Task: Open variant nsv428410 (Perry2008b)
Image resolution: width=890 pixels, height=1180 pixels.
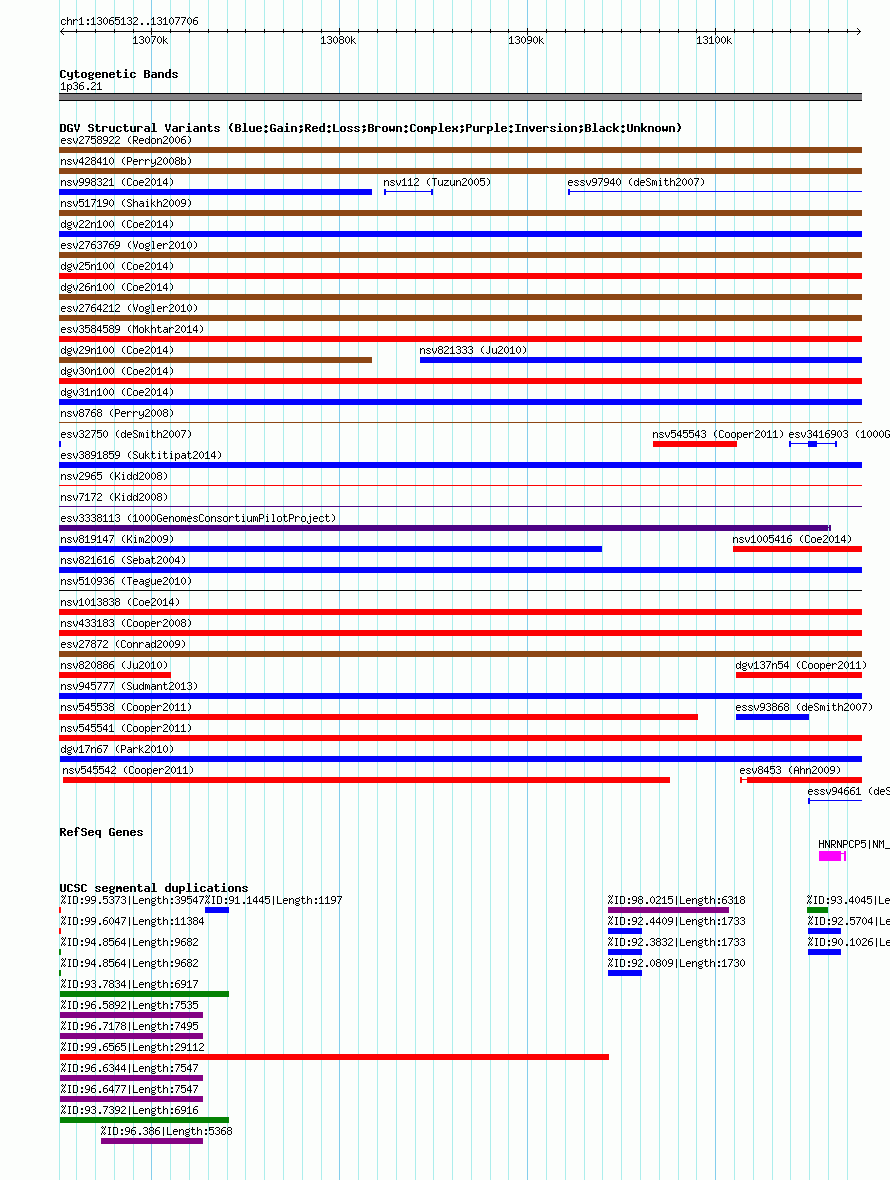Action: (126, 161)
